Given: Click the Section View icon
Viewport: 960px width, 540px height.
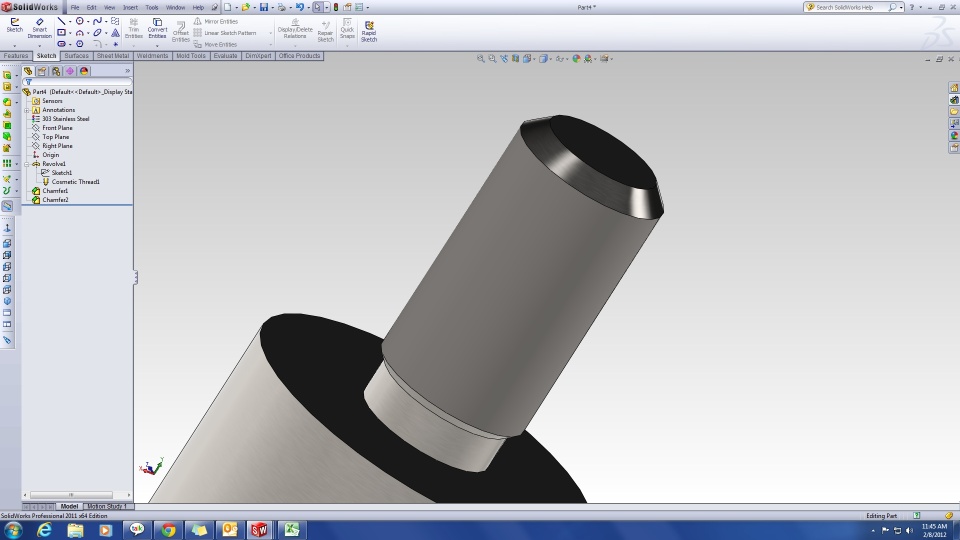Looking at the screenshot, I should [x=516, y=59].
